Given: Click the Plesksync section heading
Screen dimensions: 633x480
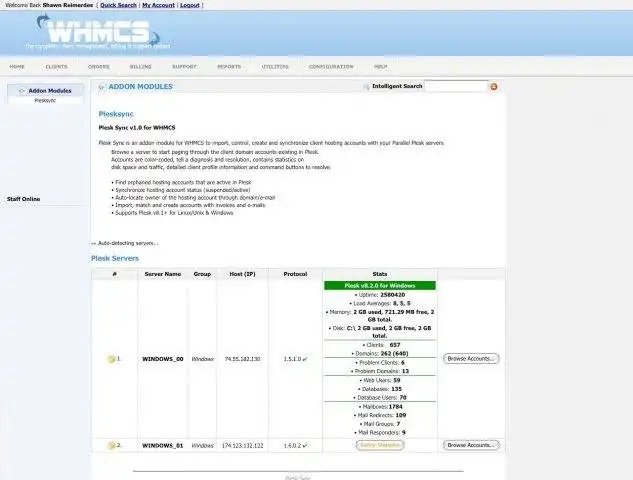Looking at the screenshot, I should pos(116,114).
